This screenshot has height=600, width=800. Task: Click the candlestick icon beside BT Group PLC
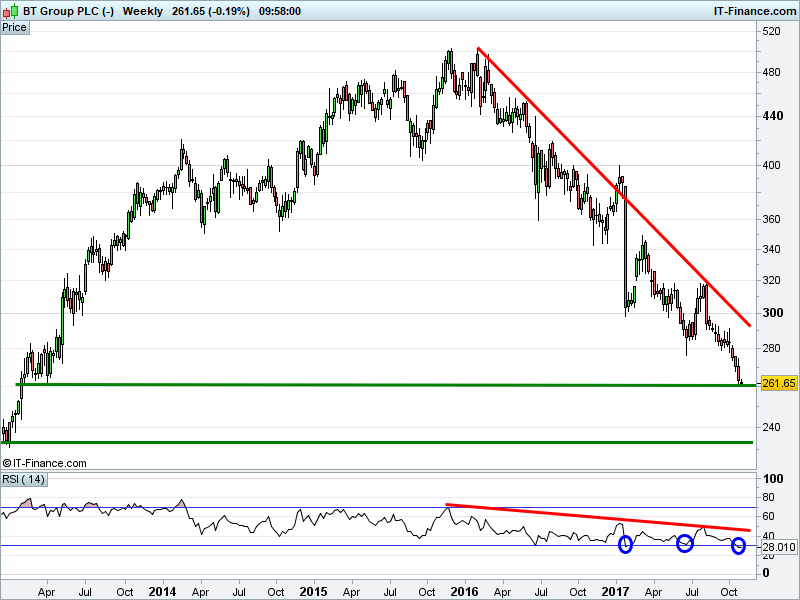click(x=10, y=11)
